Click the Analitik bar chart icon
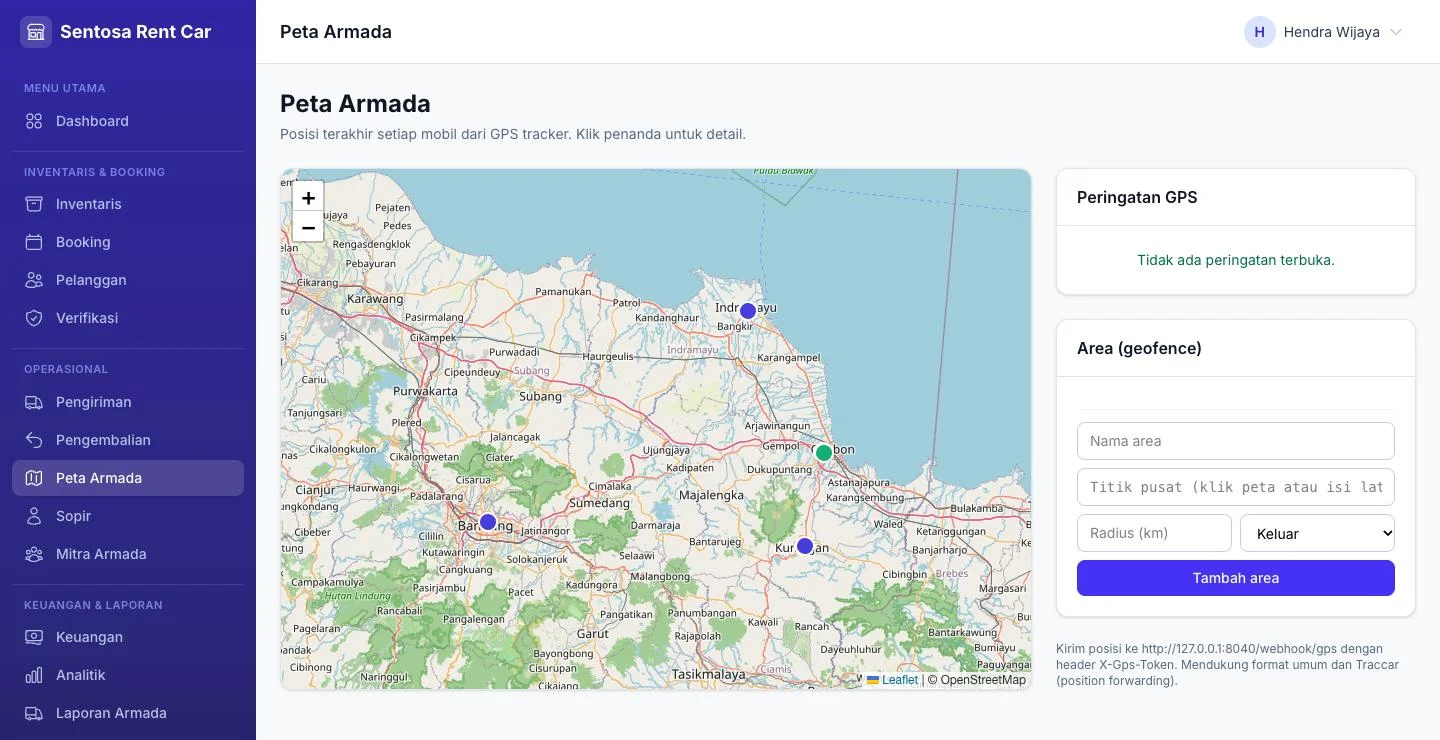The width and height of the screenshot is (1440, 740). click(x=34, y=675)
